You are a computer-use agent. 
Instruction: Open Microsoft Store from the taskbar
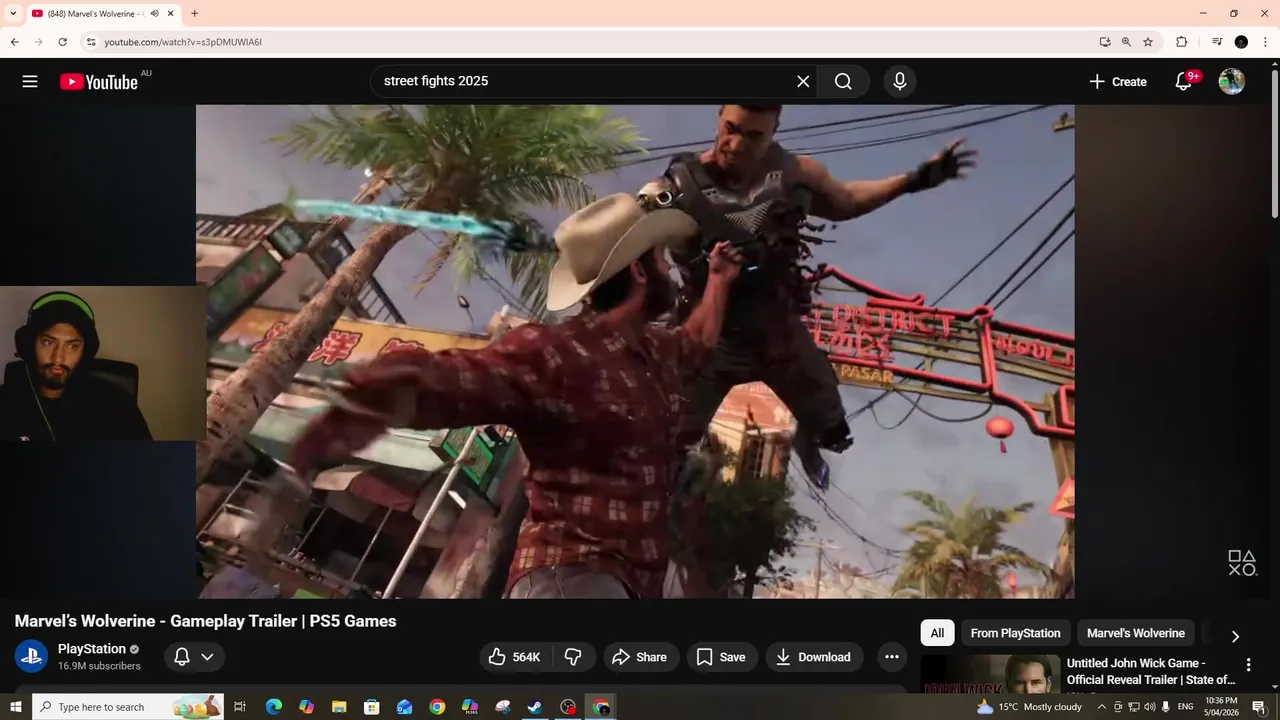pos(372,707)
